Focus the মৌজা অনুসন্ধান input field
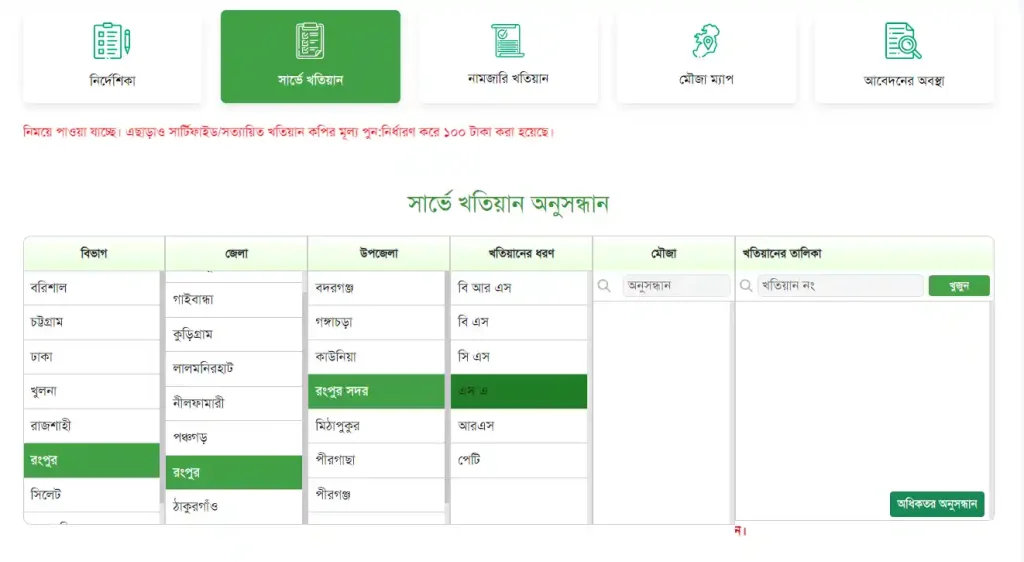 pyautogui.click(x=676, y=286)
